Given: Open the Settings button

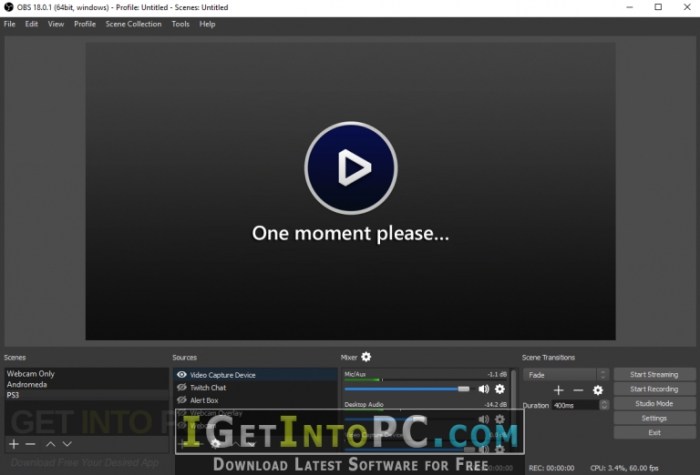Looking at the screenshot, I should (x=654, y=418).
